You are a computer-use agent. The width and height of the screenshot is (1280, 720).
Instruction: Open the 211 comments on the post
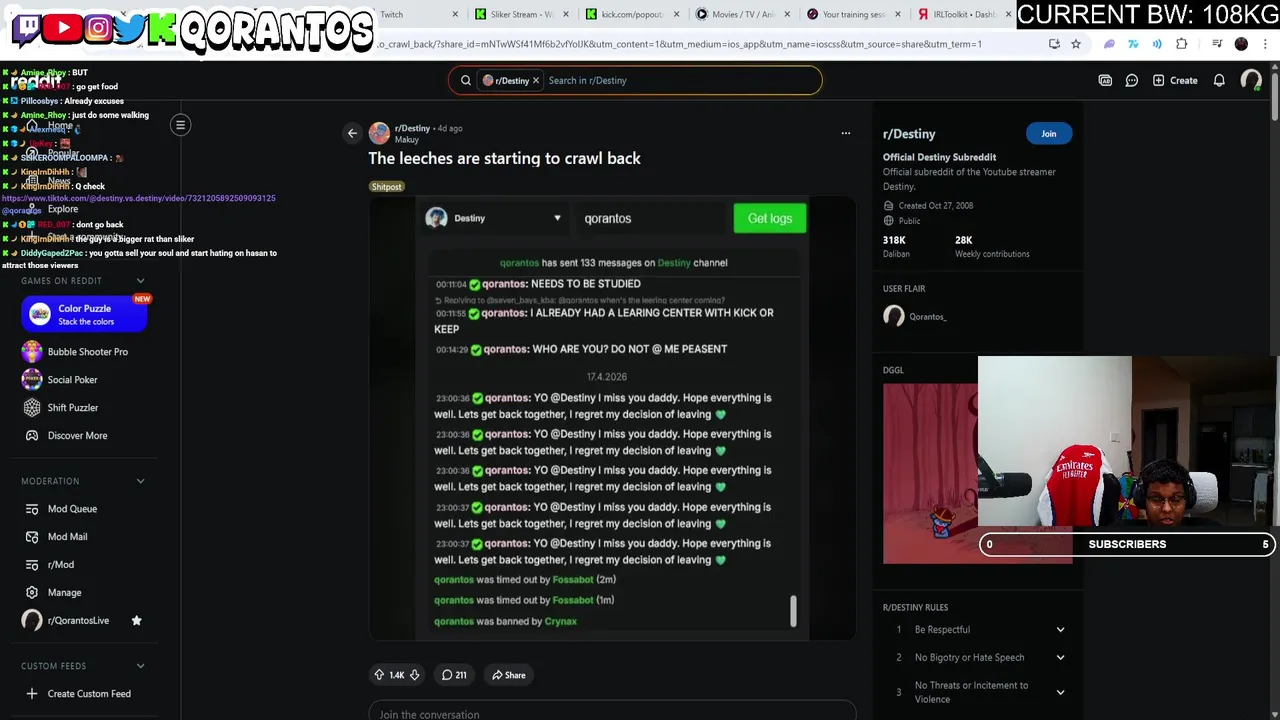pos(454,675)
